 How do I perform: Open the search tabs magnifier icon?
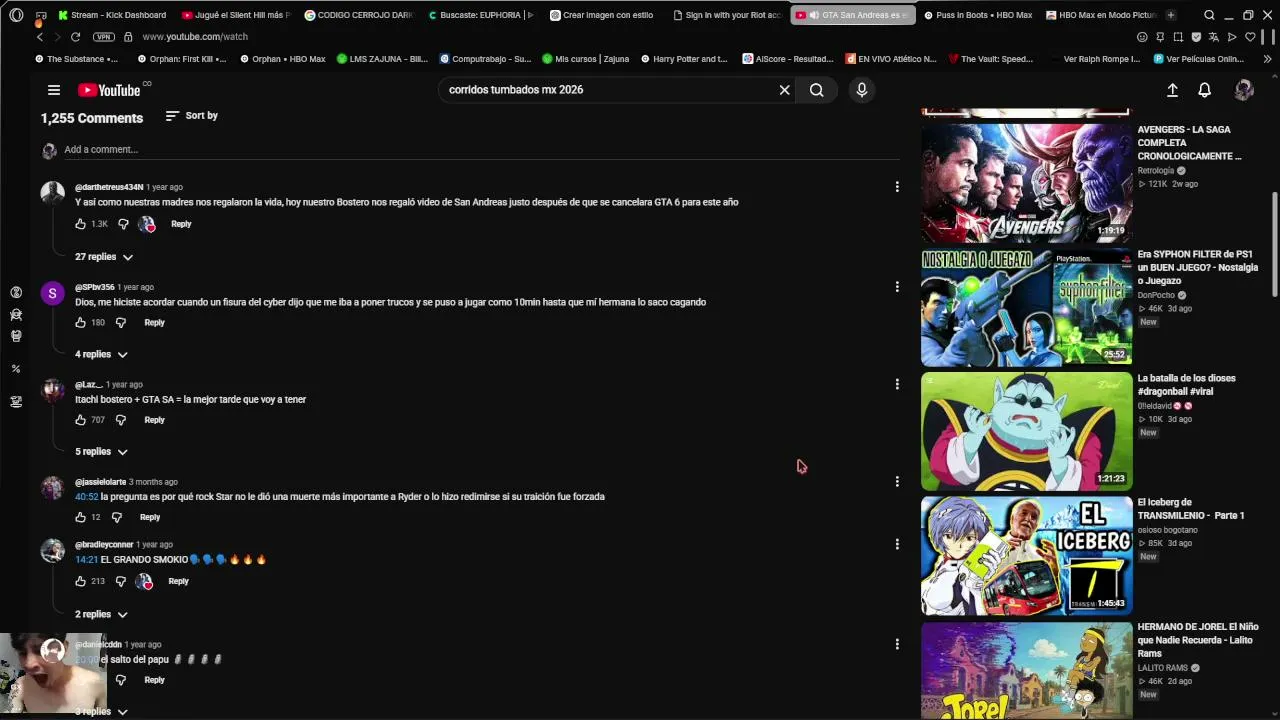click(1209, 15)
